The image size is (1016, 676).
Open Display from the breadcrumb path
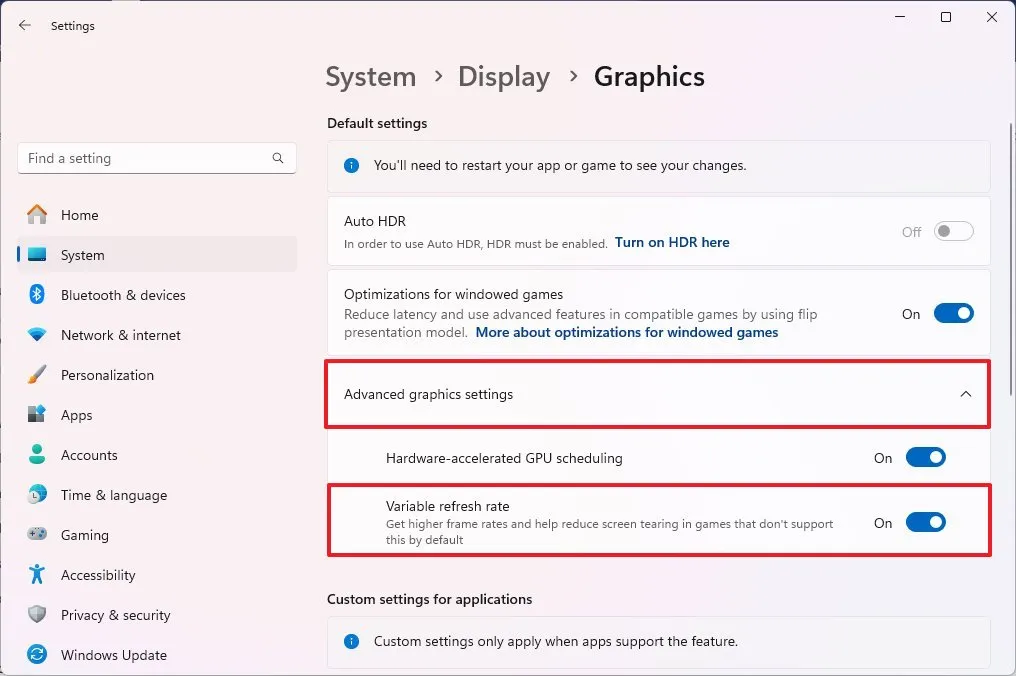(x=503, y=76)
